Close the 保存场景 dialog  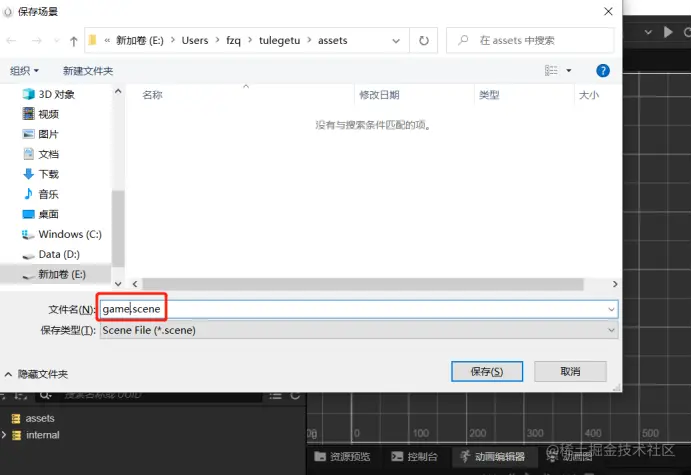point(608,11)
